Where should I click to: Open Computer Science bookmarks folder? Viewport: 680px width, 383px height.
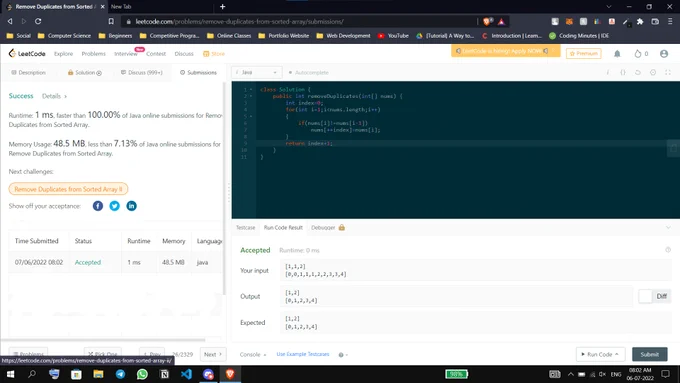[64, 36]
